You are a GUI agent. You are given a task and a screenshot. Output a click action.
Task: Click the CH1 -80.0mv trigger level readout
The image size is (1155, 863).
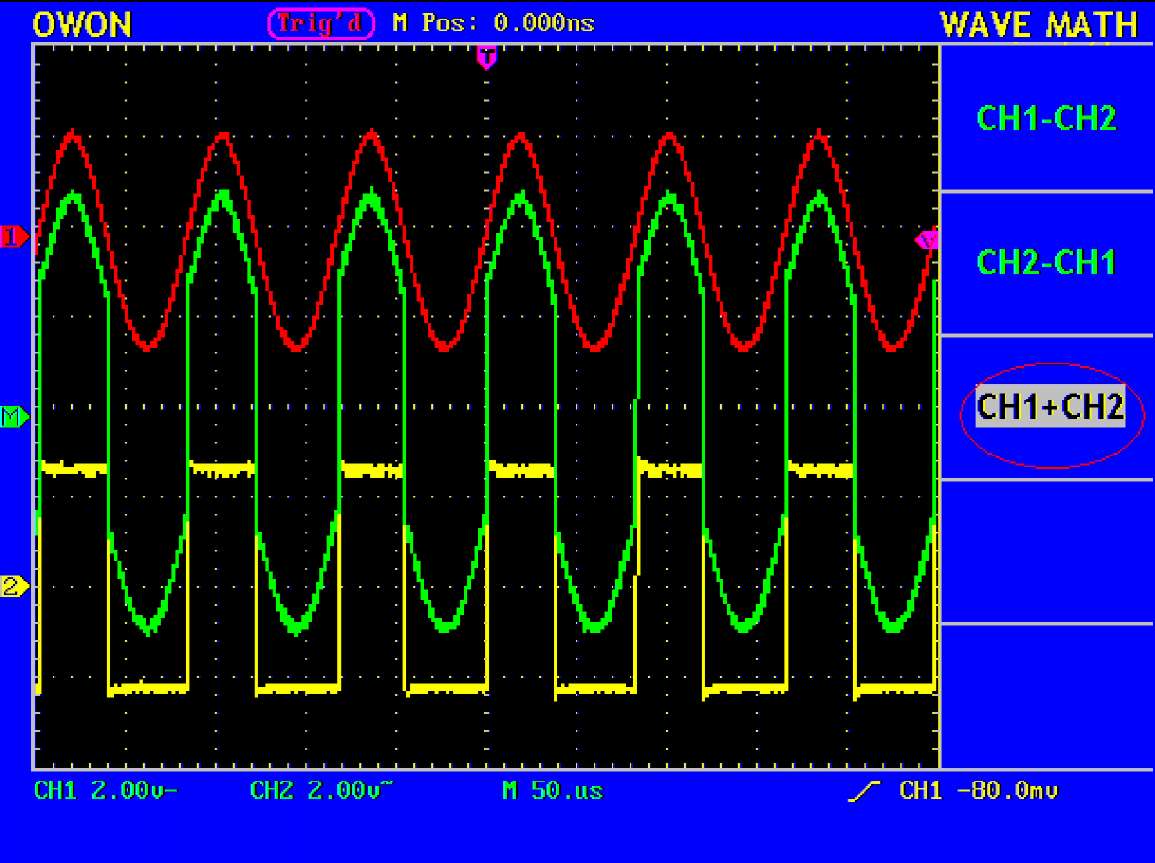click(978, 791)
